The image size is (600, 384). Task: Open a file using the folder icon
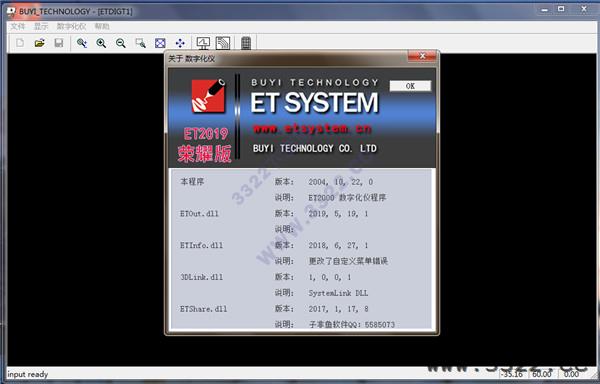pyautogui.click(x=39, y=43)
